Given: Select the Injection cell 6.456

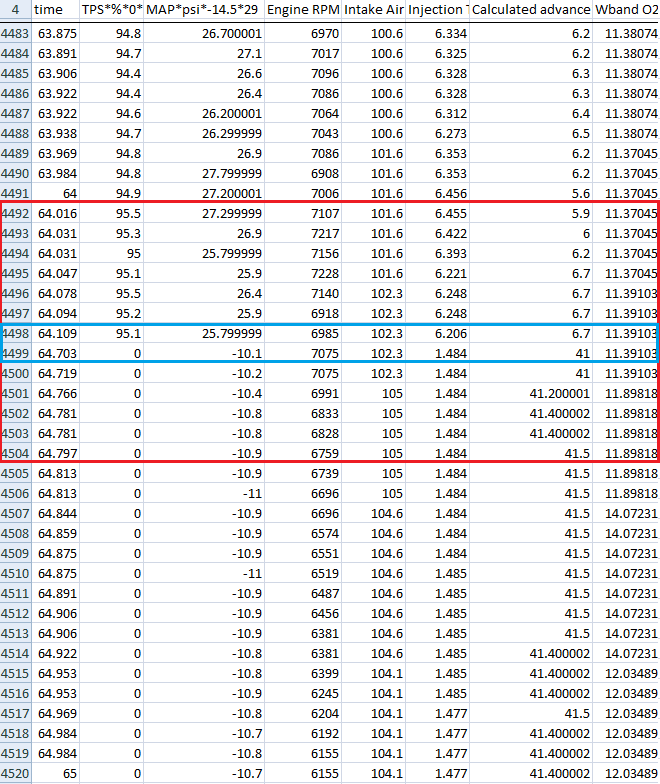Looking at the screenshot, I should (437, 194).
